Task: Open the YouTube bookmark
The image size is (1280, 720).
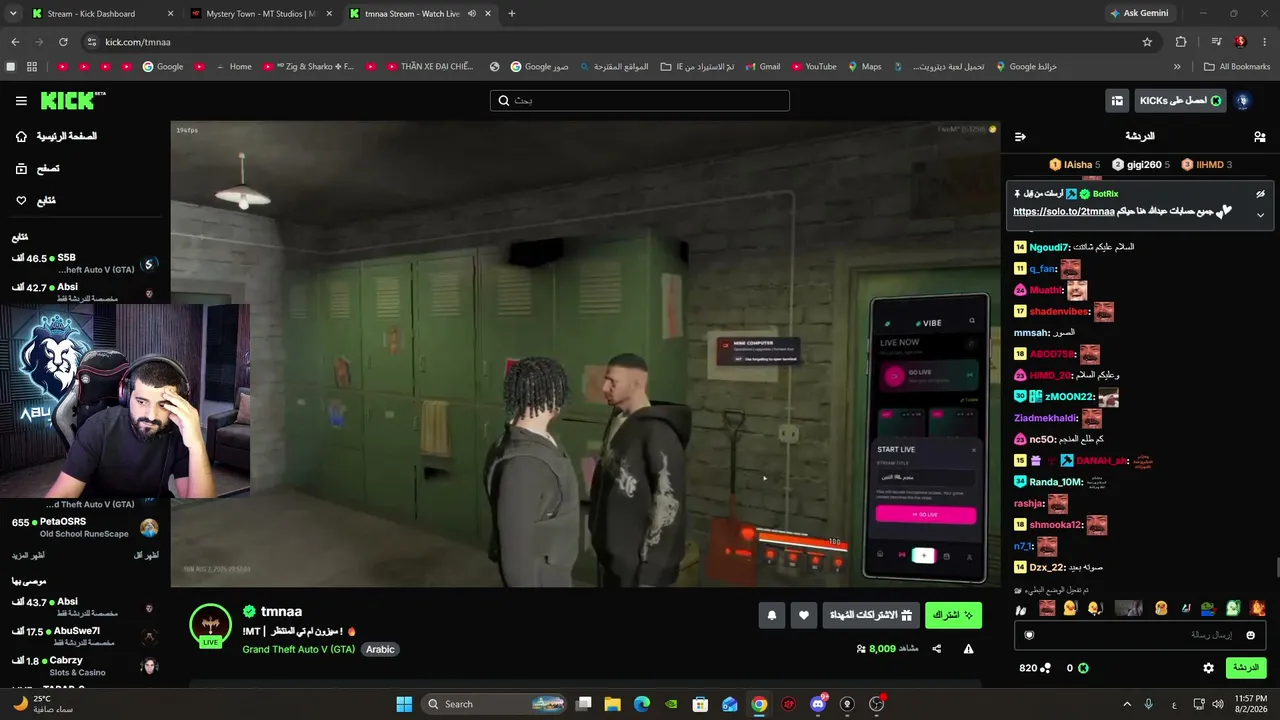Action: click(813, 67)
